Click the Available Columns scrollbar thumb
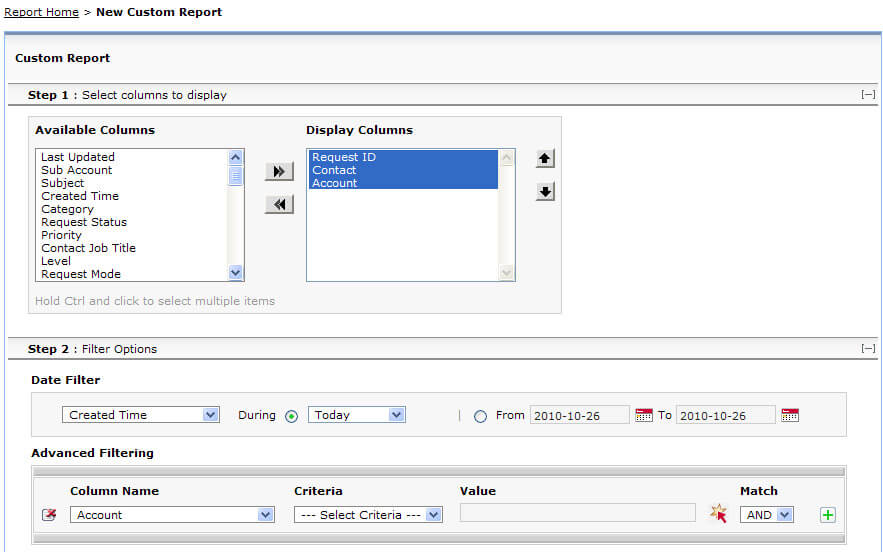The width and height of the screenshot is (883, 557). [x=235, y=176]
